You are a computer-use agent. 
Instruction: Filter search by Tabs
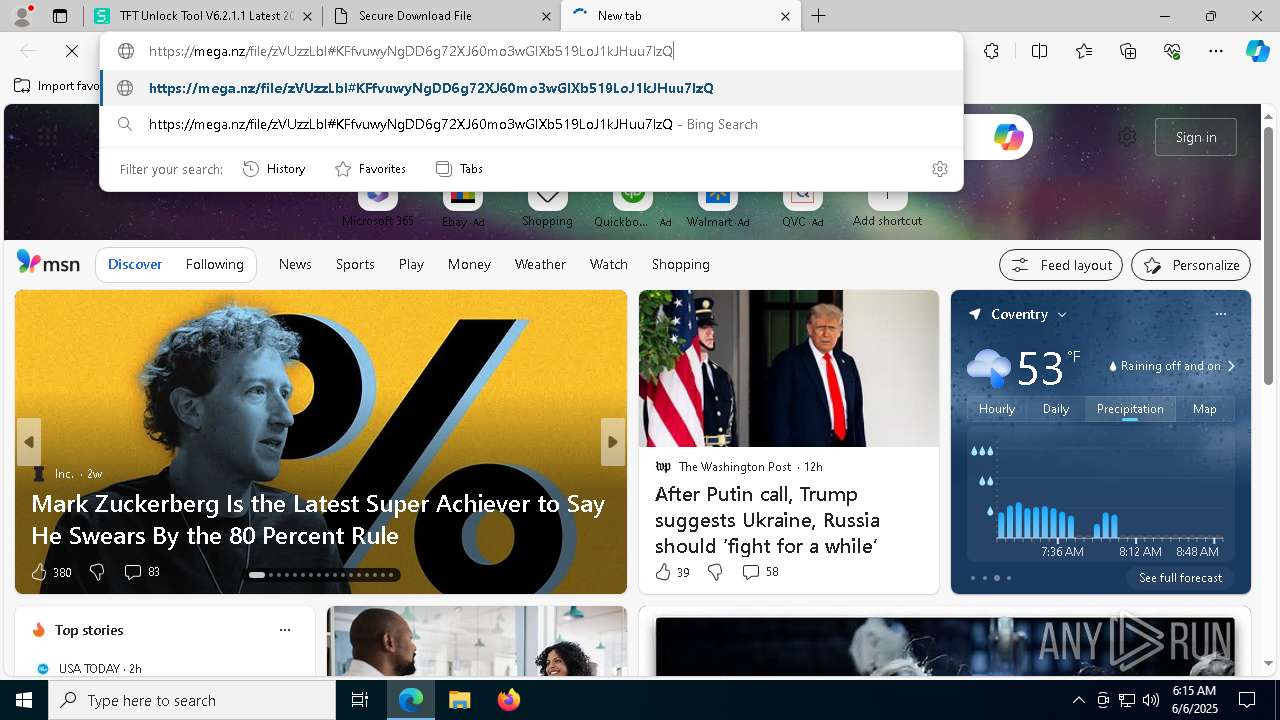tap(460, 169)
